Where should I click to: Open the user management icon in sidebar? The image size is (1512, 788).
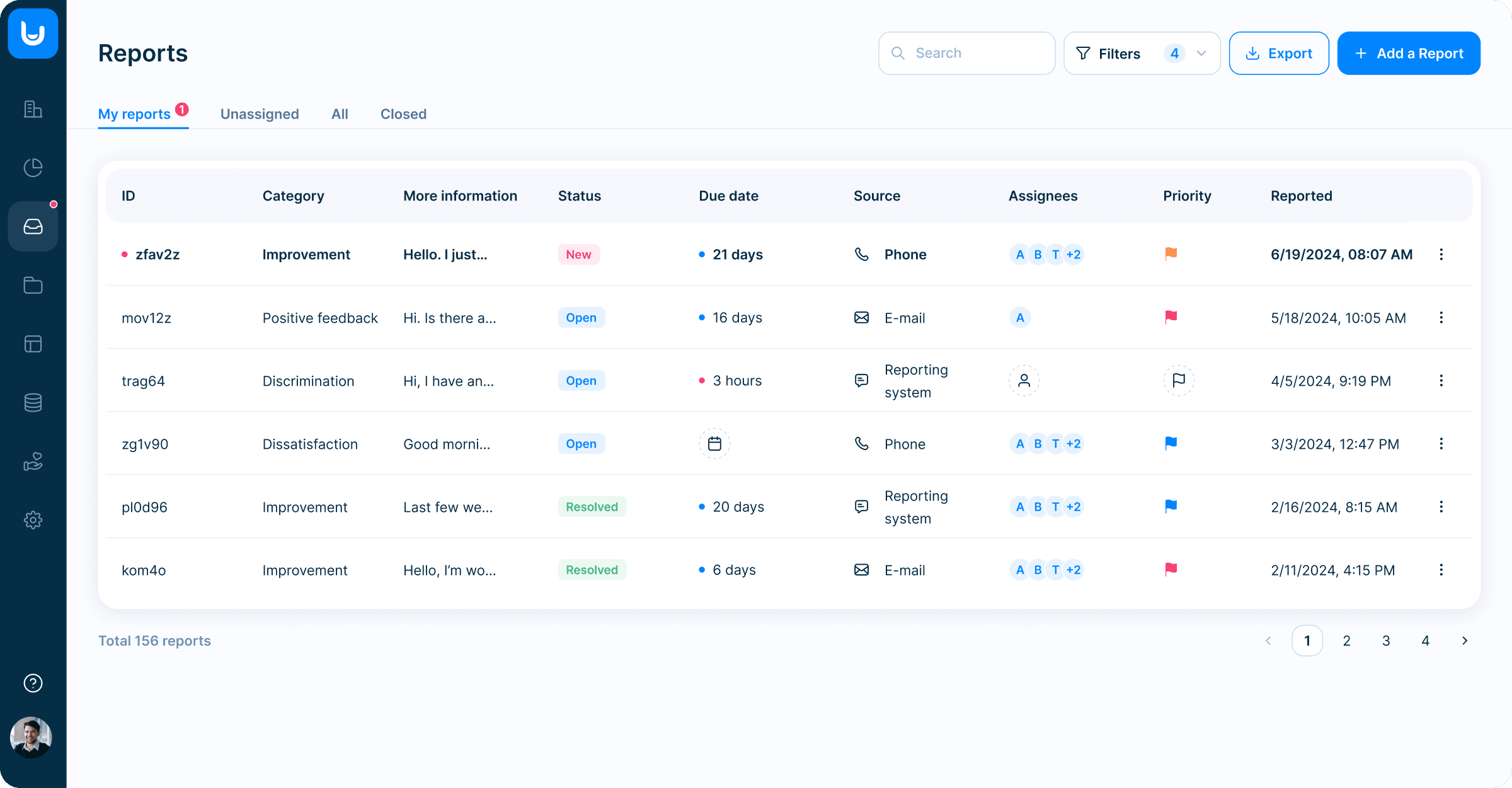(33, 462)
